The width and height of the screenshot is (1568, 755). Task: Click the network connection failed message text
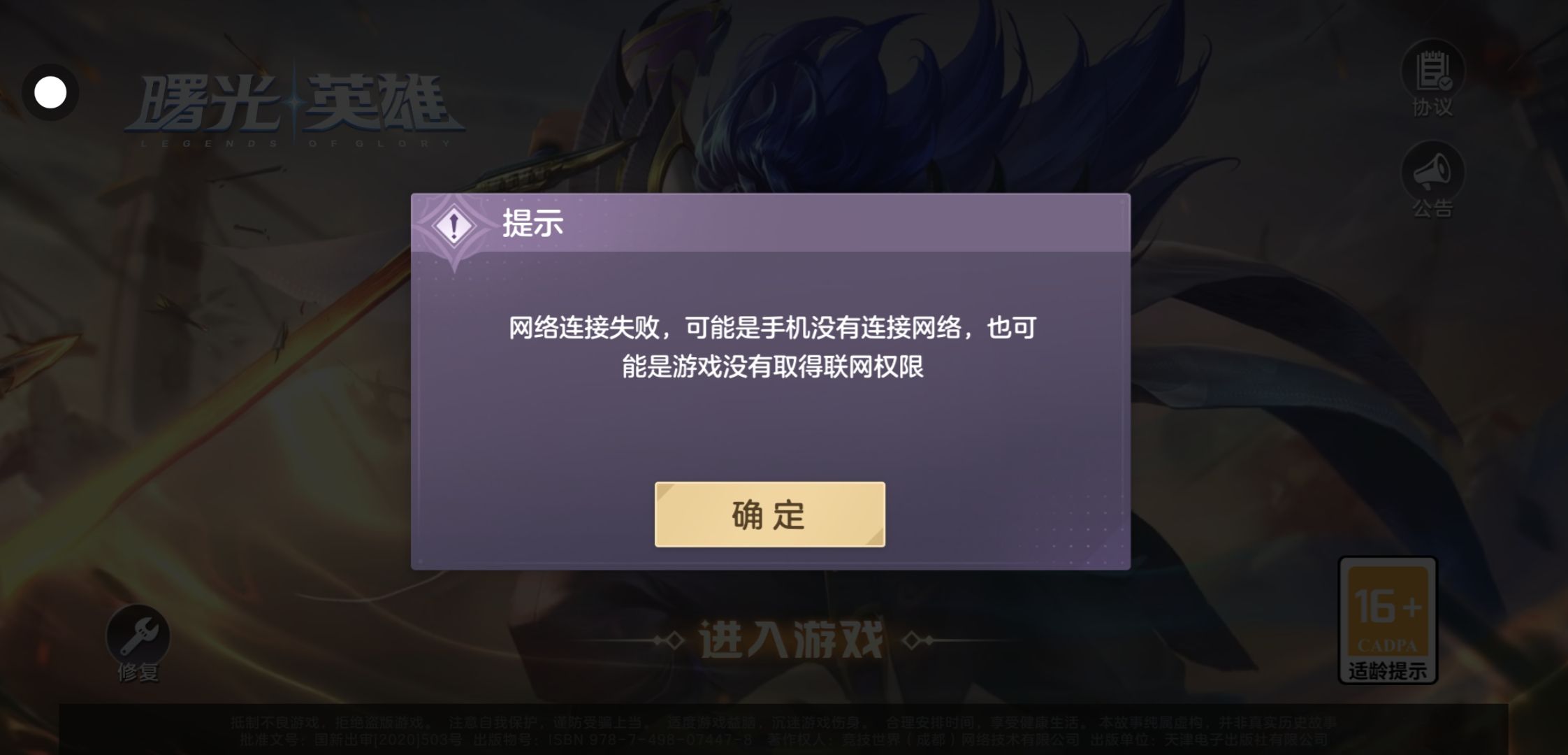(x=772, y=347)
